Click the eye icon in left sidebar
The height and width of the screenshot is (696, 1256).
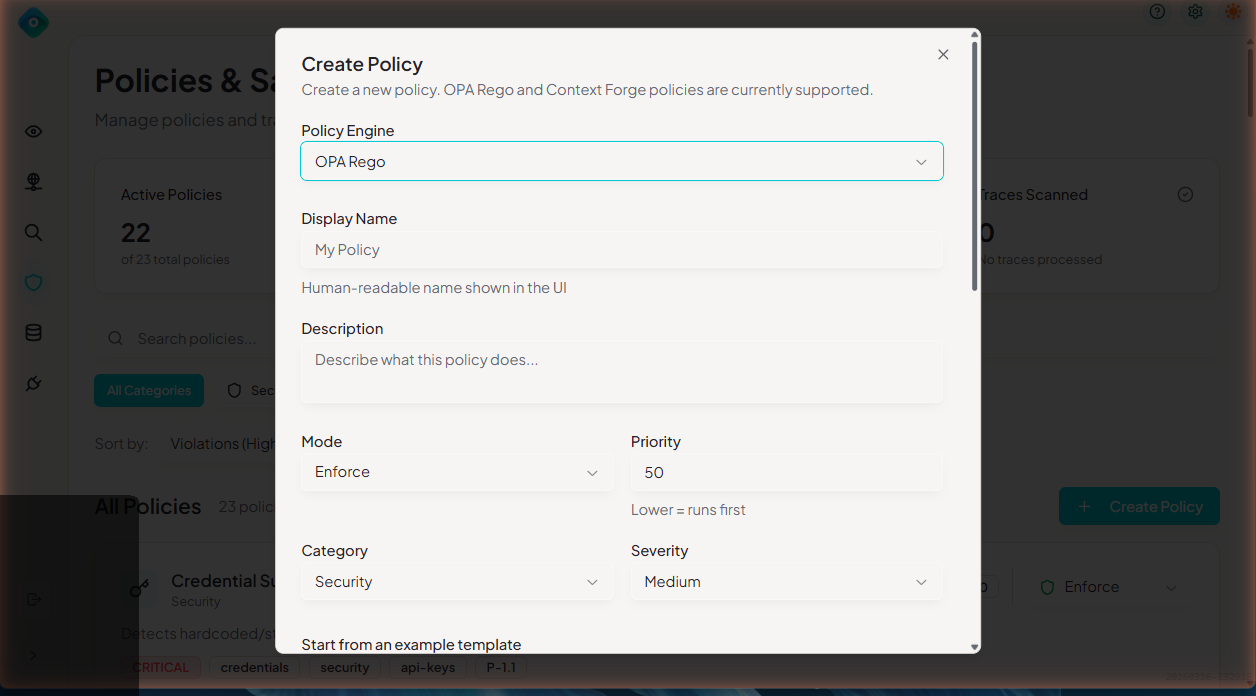coord(34,132)
